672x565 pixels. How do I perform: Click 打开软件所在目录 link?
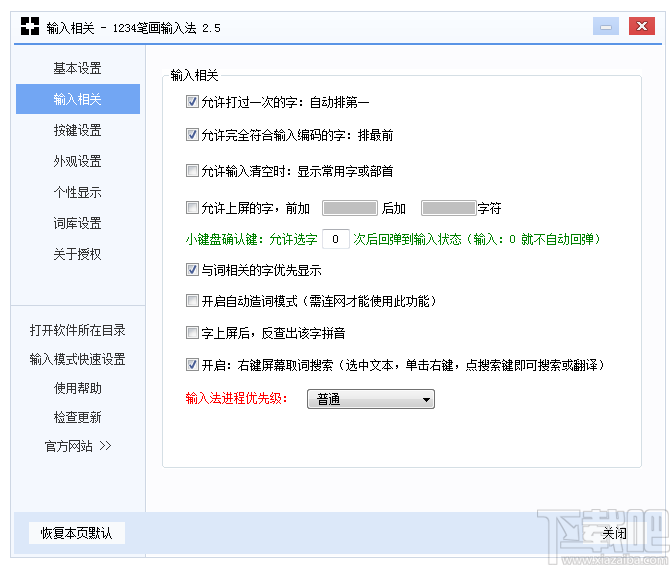[x=78, y=330]
